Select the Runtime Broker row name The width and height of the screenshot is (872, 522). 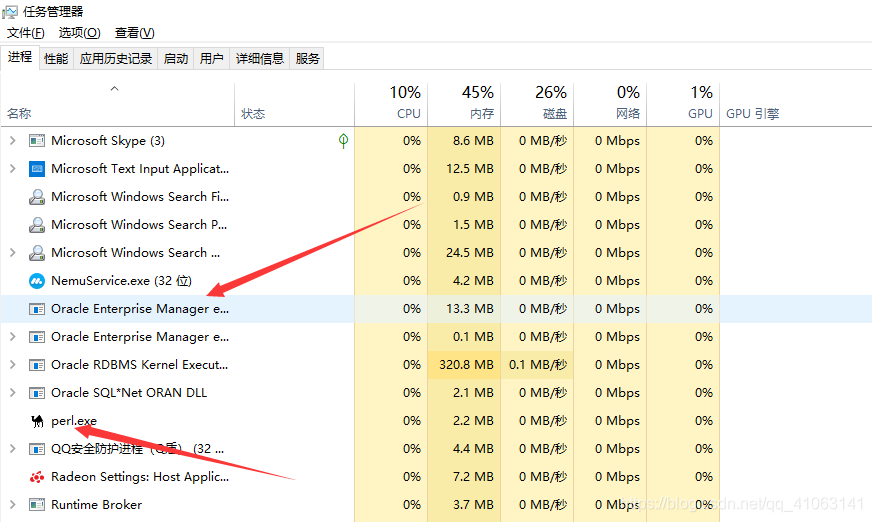pyautogui.click(x=96, y=505)
